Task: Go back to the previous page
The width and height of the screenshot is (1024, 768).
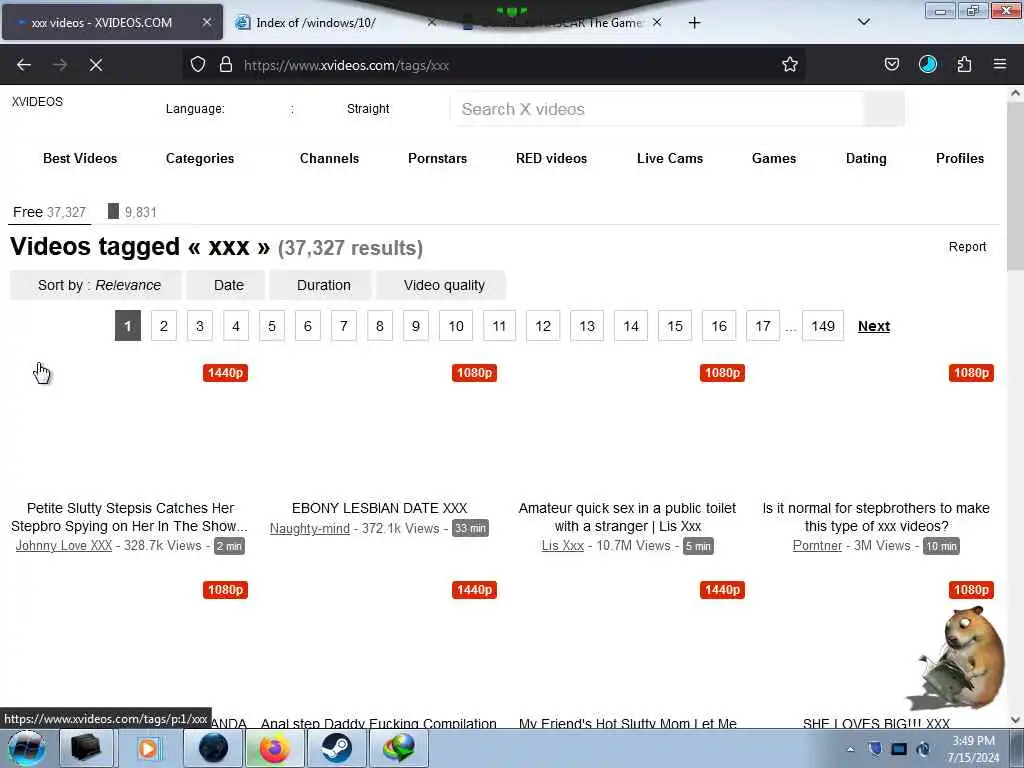Action: [24, 65]
